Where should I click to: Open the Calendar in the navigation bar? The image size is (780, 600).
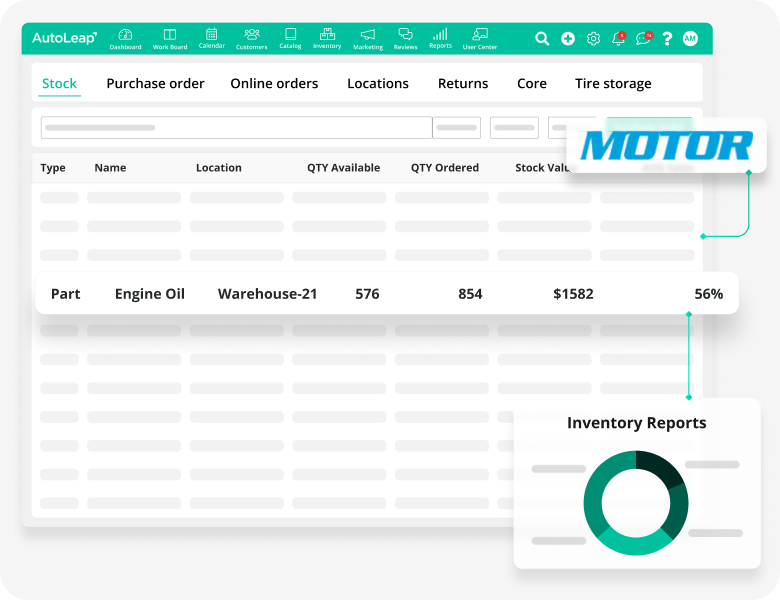(211, 38)
